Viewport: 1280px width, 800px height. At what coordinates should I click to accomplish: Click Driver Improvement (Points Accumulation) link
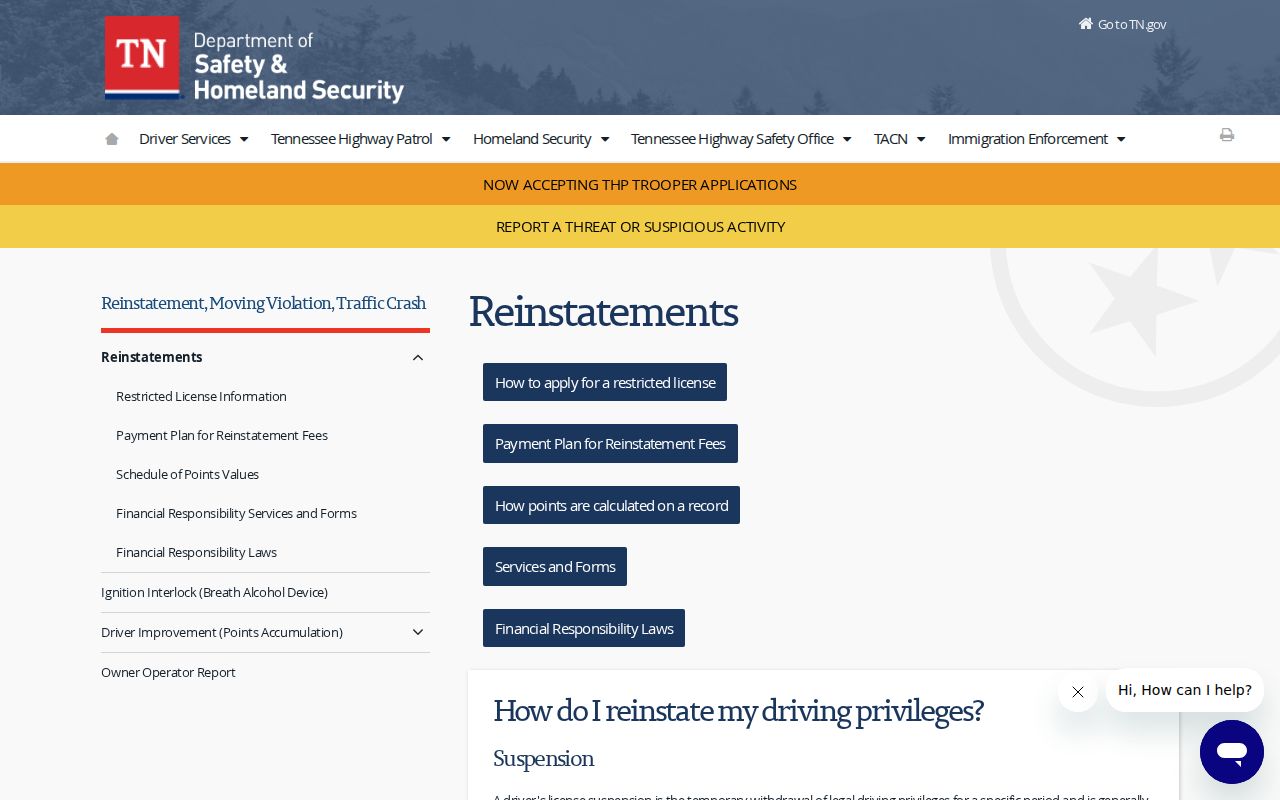[222, 633]
